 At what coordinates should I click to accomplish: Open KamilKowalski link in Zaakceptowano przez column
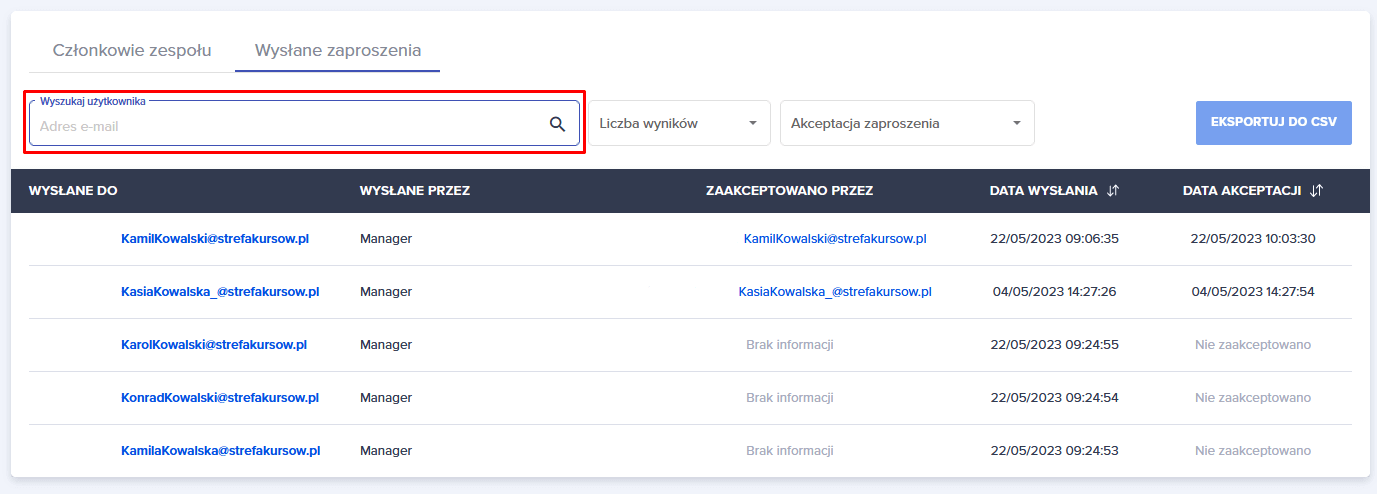pyautogui.click(x=835, y=239)
